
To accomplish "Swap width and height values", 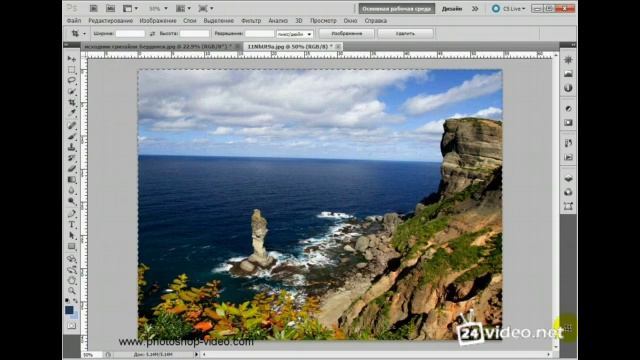I will tap(152, 34).
